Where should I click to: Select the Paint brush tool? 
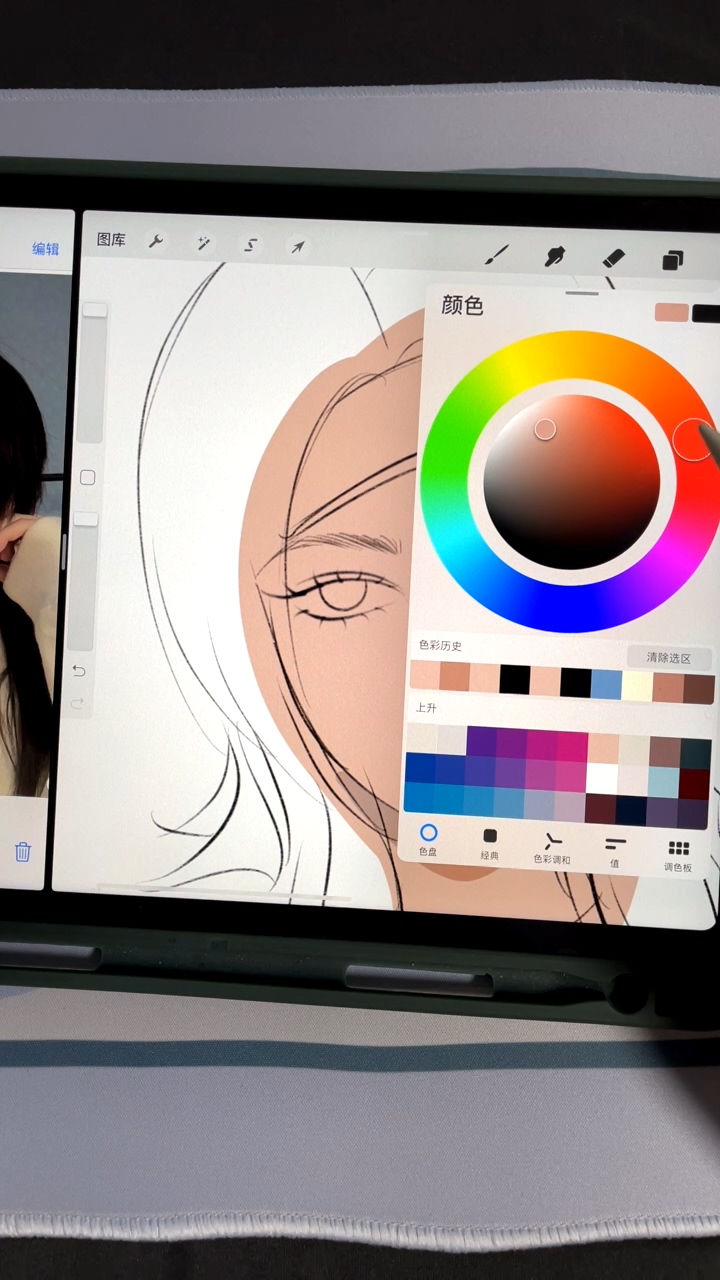(x=496, y=256)
